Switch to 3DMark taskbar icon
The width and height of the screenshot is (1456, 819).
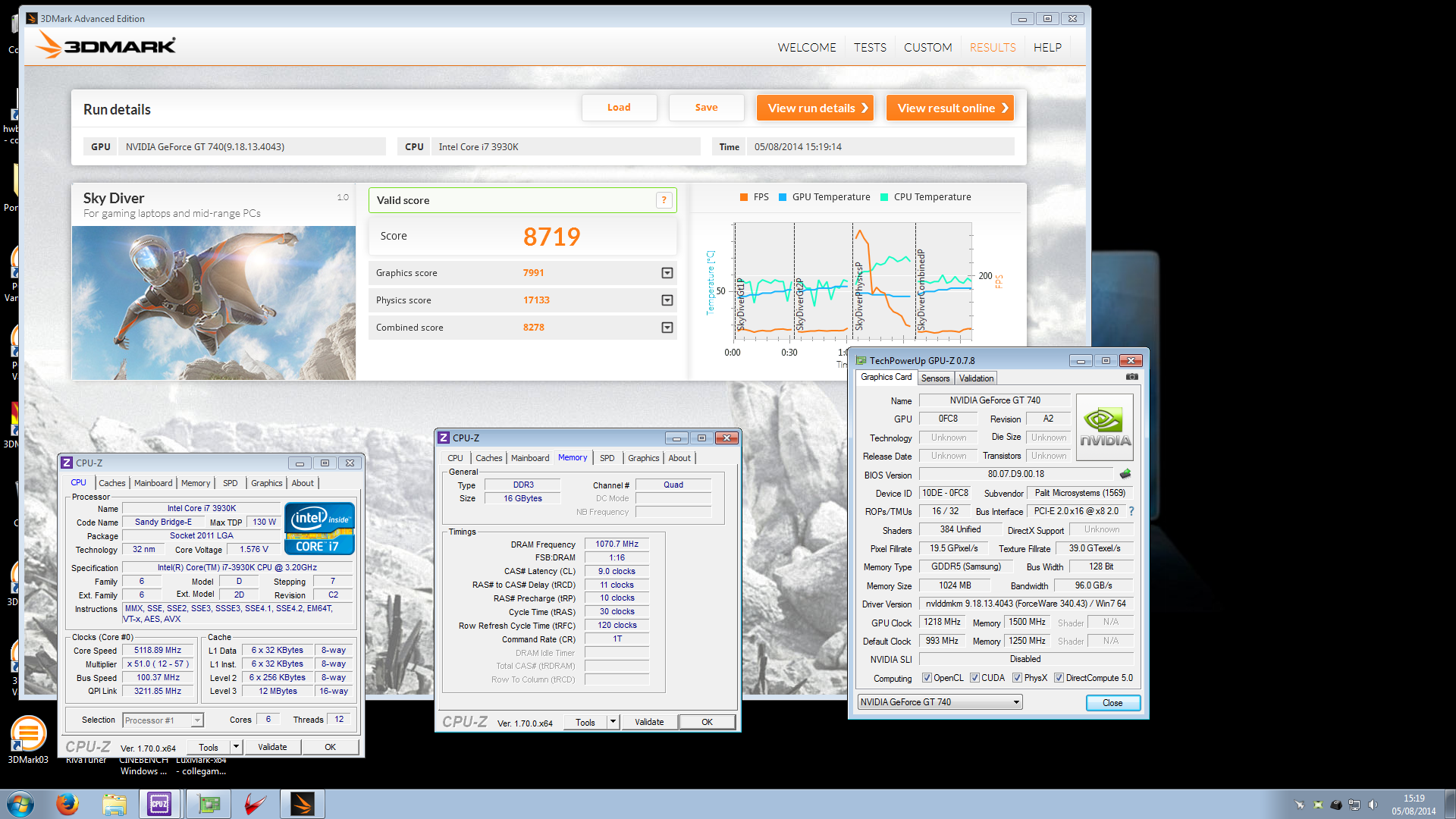click(303, 804)
